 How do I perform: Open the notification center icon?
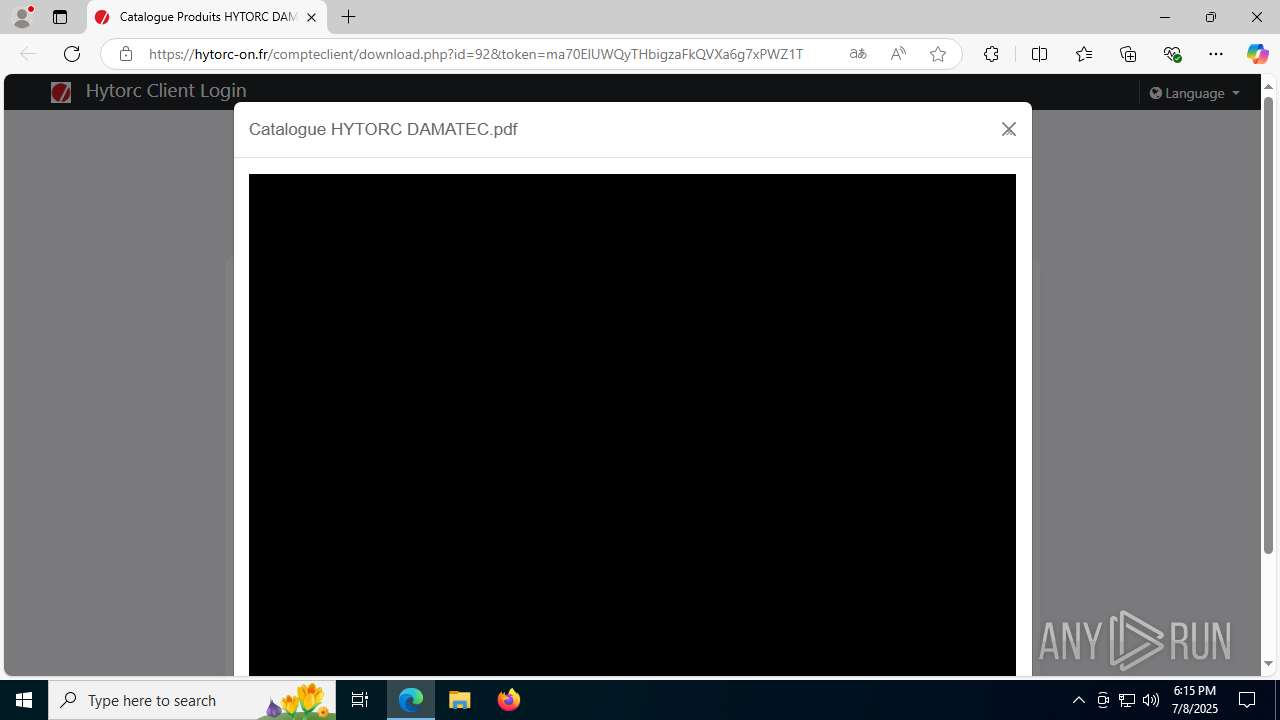pos(1247,700)
